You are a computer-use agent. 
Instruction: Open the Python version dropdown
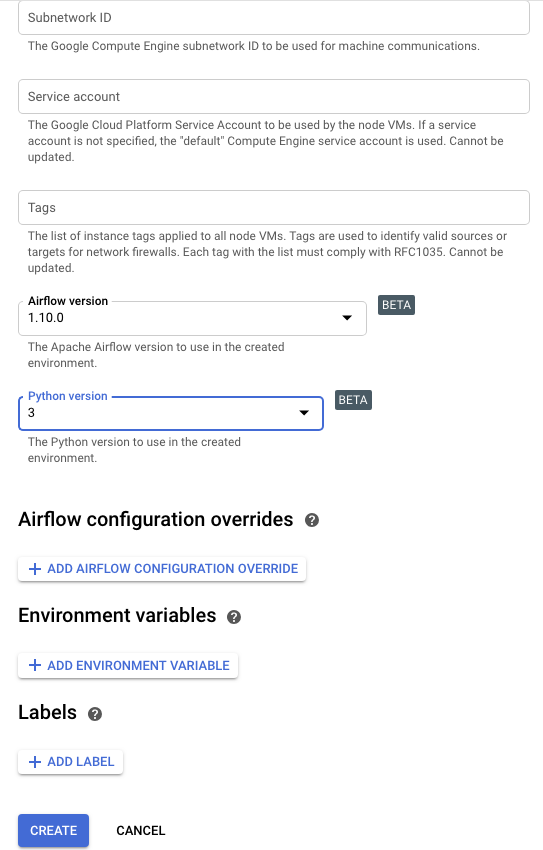[171, 413]
